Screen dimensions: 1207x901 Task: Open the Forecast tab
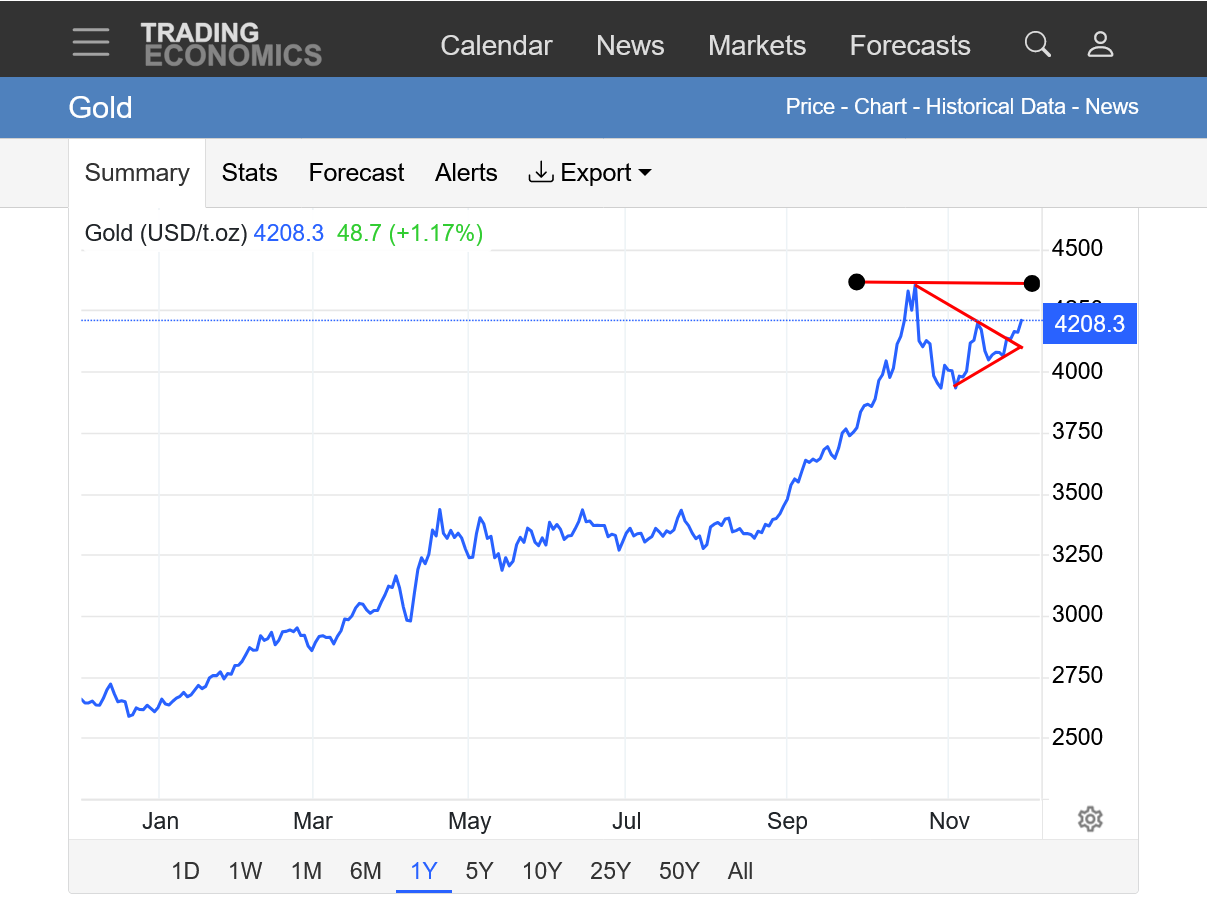point(356,173)
